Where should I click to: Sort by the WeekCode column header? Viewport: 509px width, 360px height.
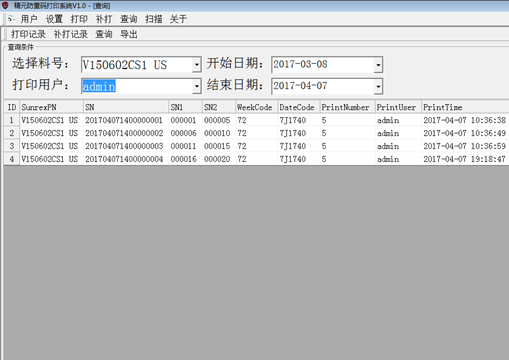tap(257, 107)
